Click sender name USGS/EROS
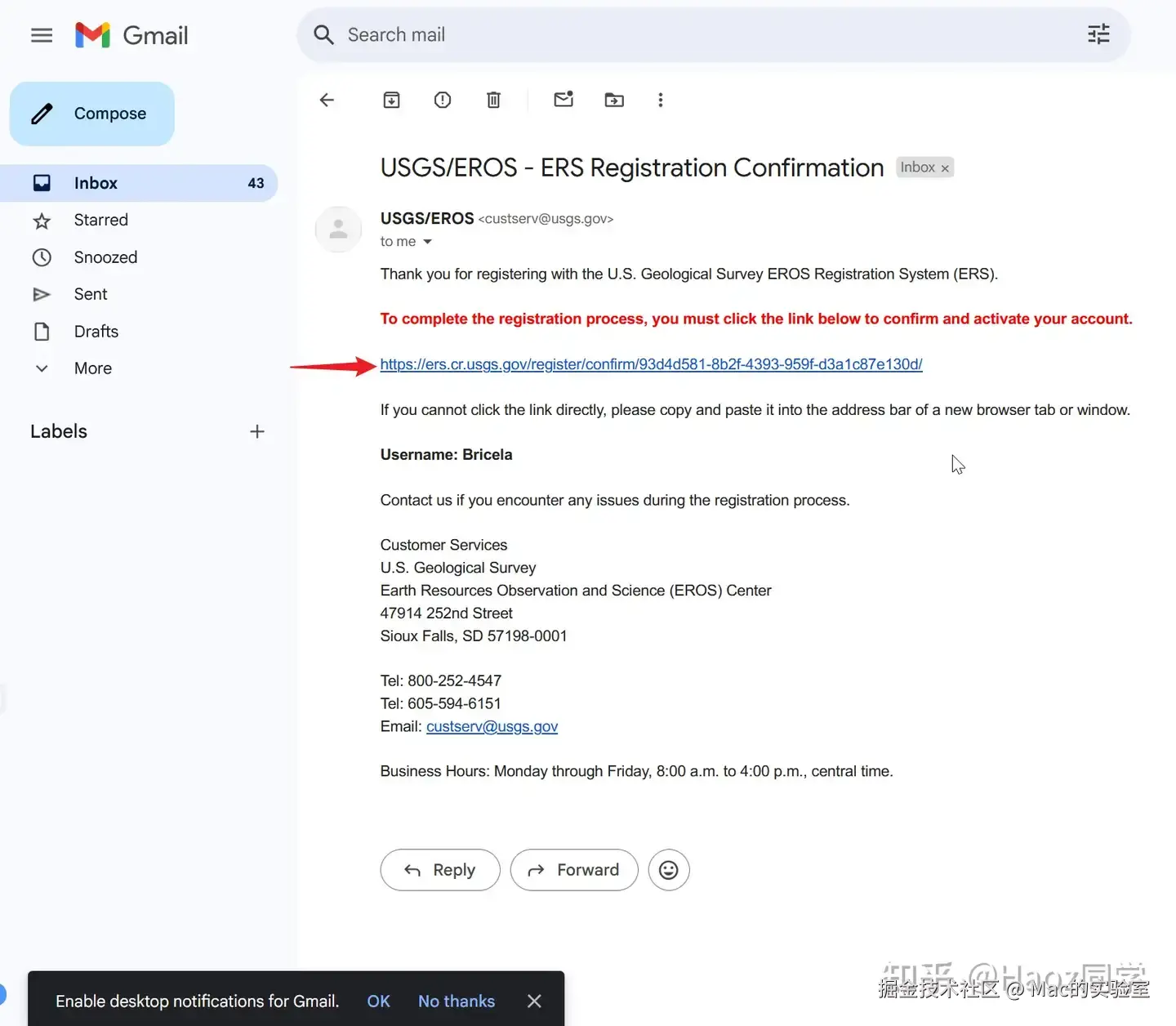The image size is (1176, 1026). click(x=427, y=218)
